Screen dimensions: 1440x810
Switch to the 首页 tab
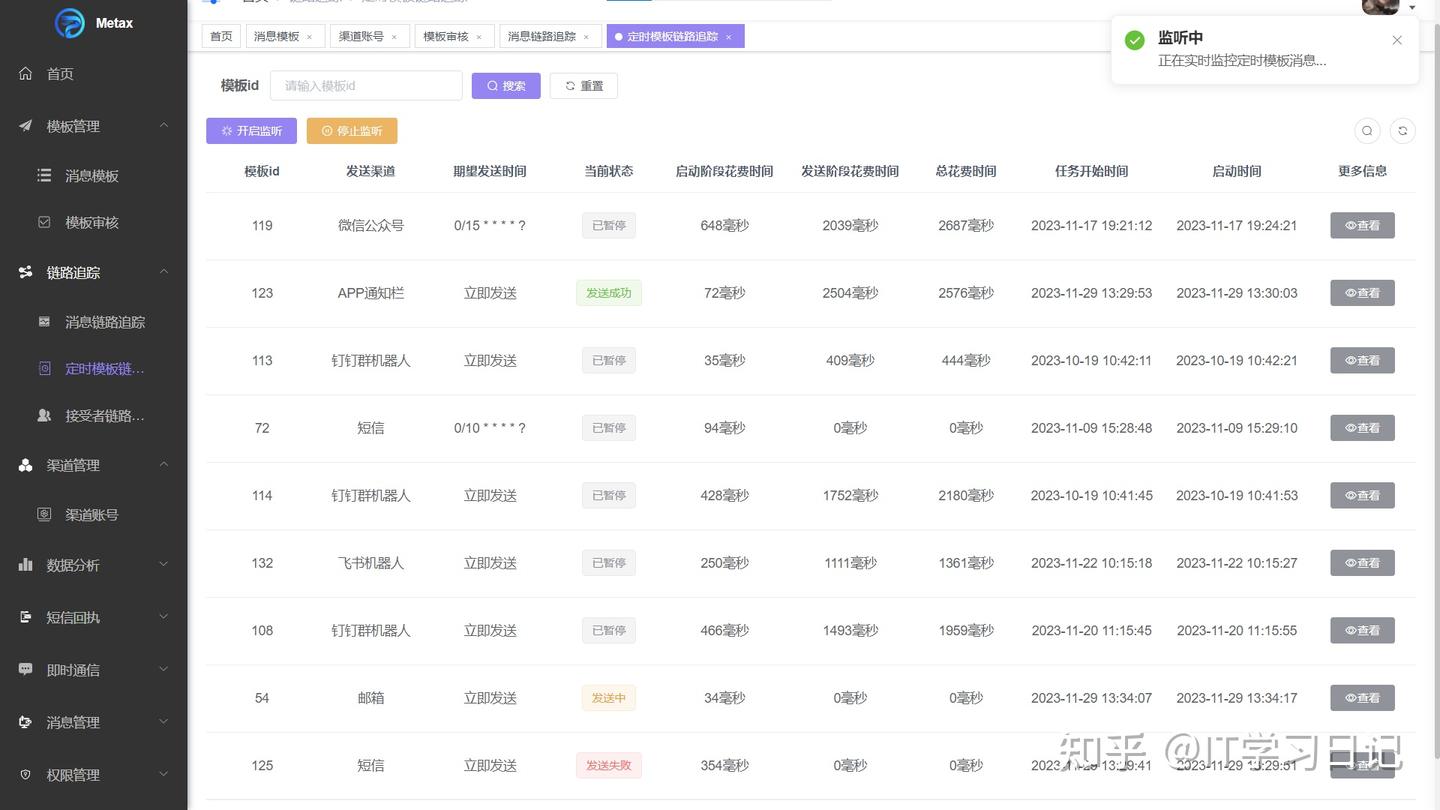(x=221, y=36)
